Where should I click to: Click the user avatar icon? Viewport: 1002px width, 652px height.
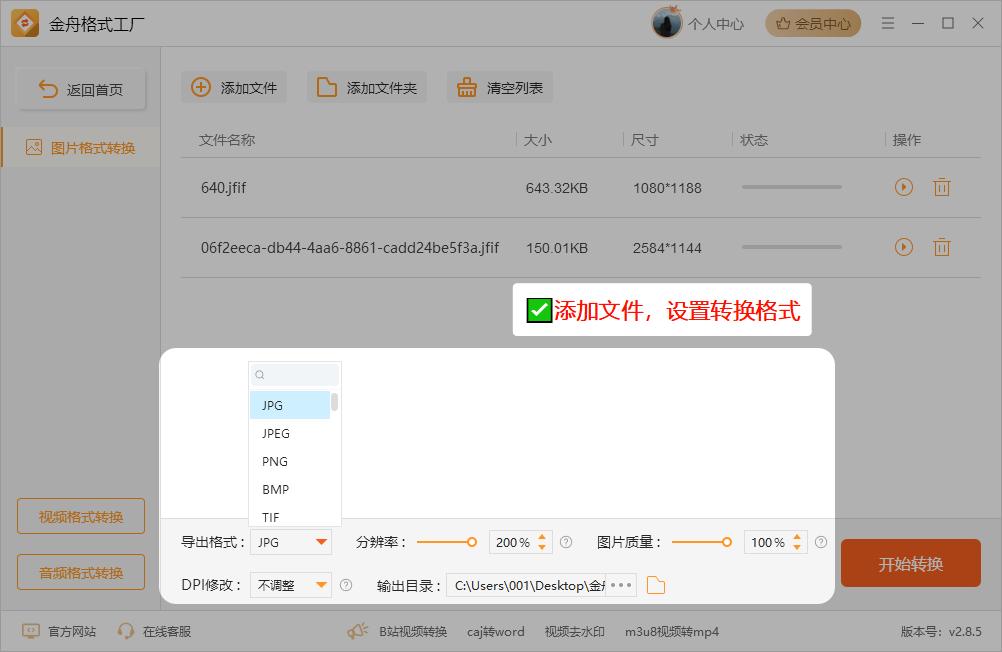pyautogui.click(x=667, y=23)
